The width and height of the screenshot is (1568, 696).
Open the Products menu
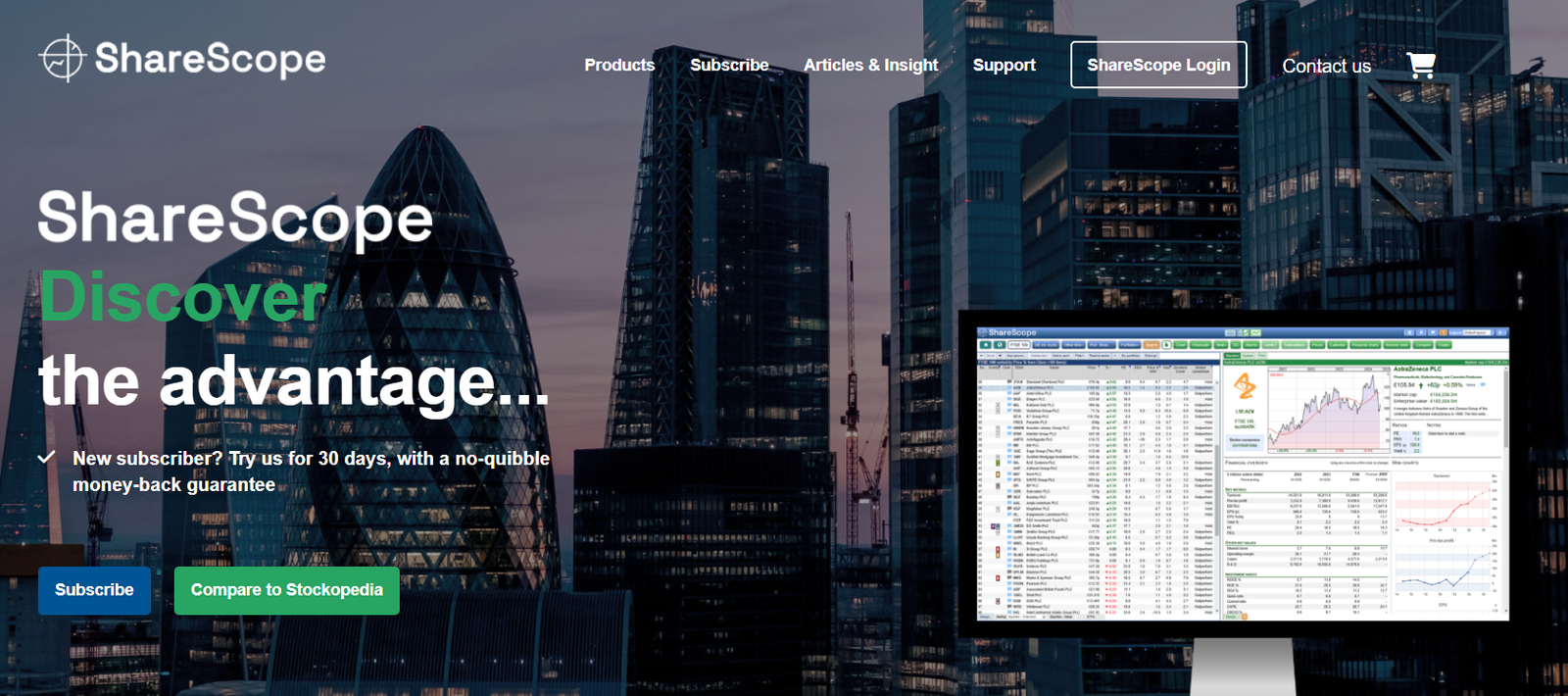(619, 65)
